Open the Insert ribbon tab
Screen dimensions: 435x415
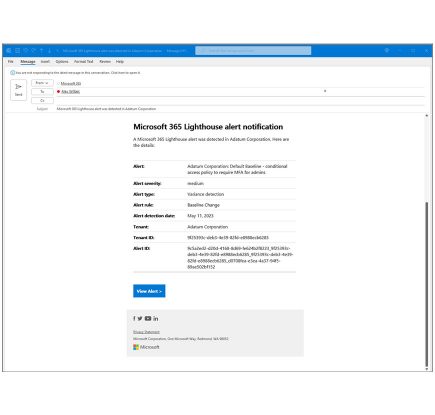coord(45,62)
